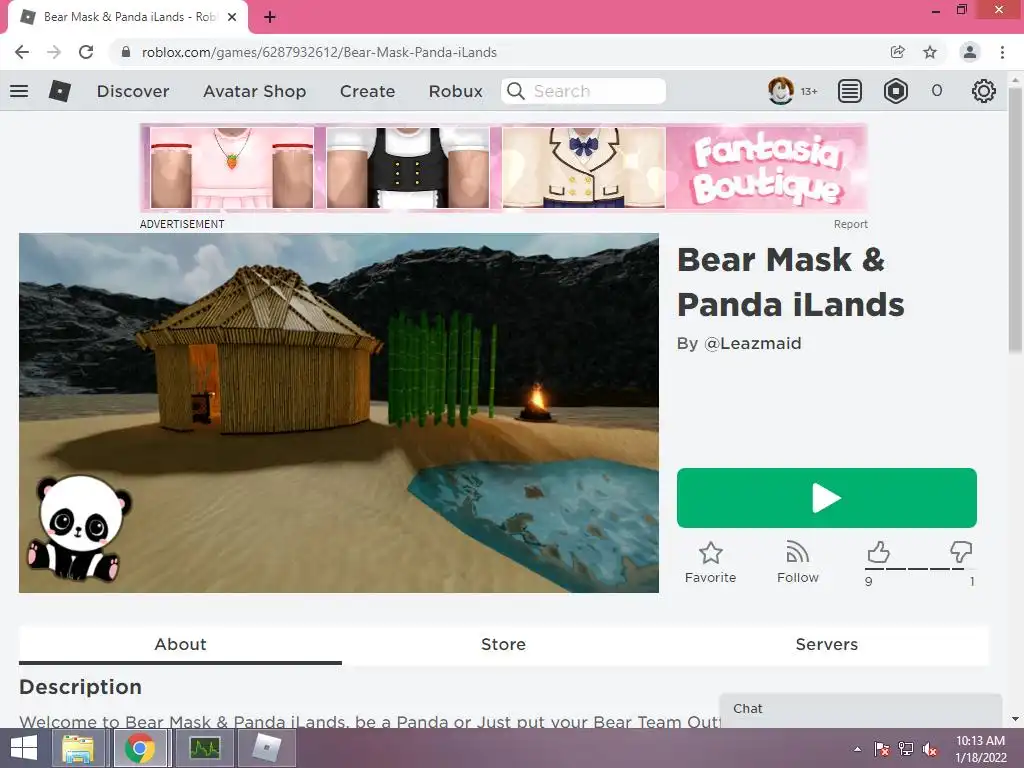Click the scrollbar down arrow

1014,719
